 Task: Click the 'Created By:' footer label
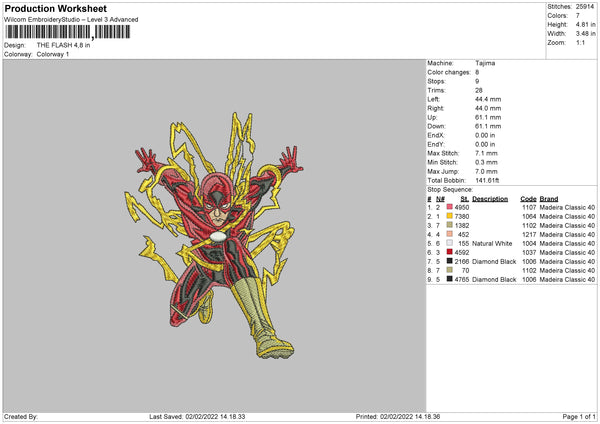point(21,416)
